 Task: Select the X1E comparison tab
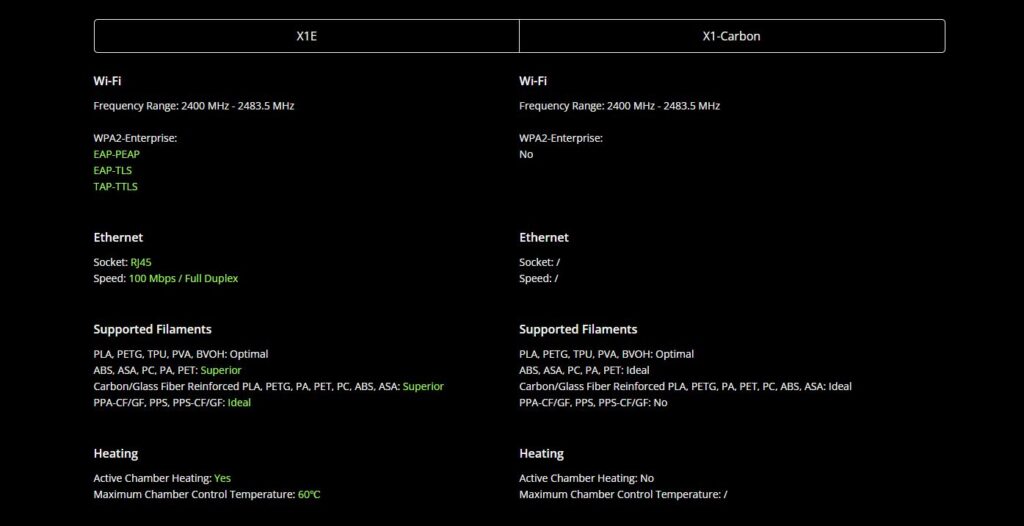(x=306, y=36)
